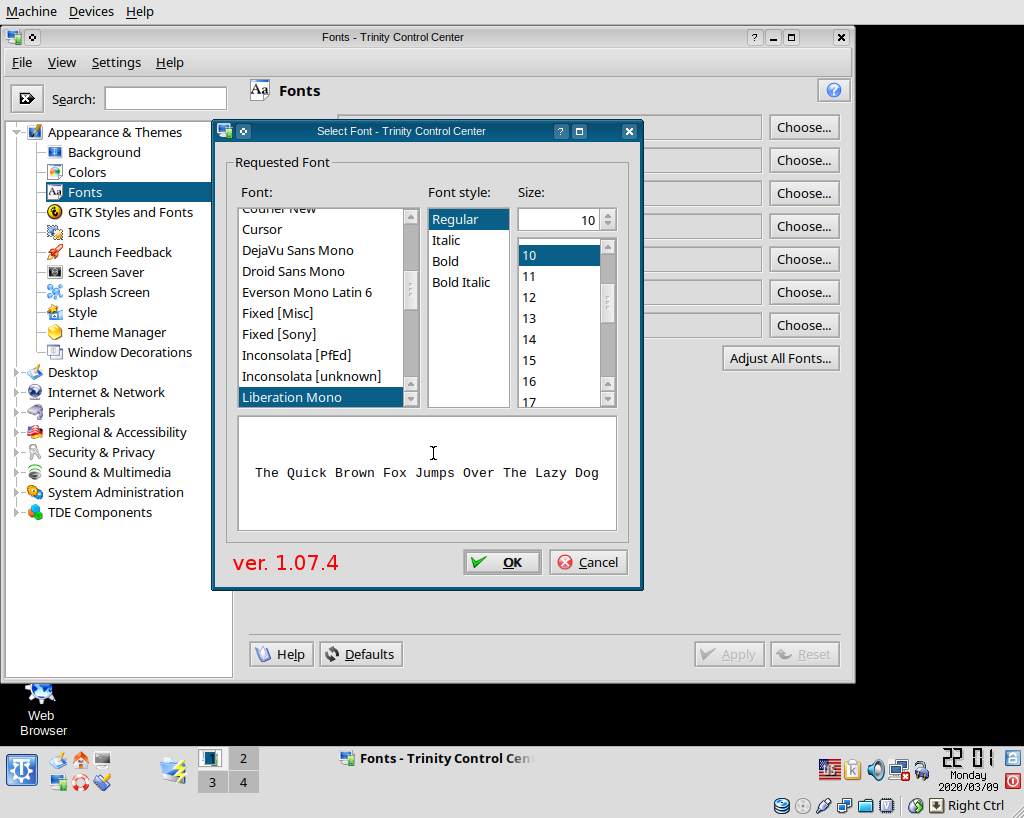Click the size list scrollbar handle
This screenshot has height=818, width=1024.
click(608, 302)
